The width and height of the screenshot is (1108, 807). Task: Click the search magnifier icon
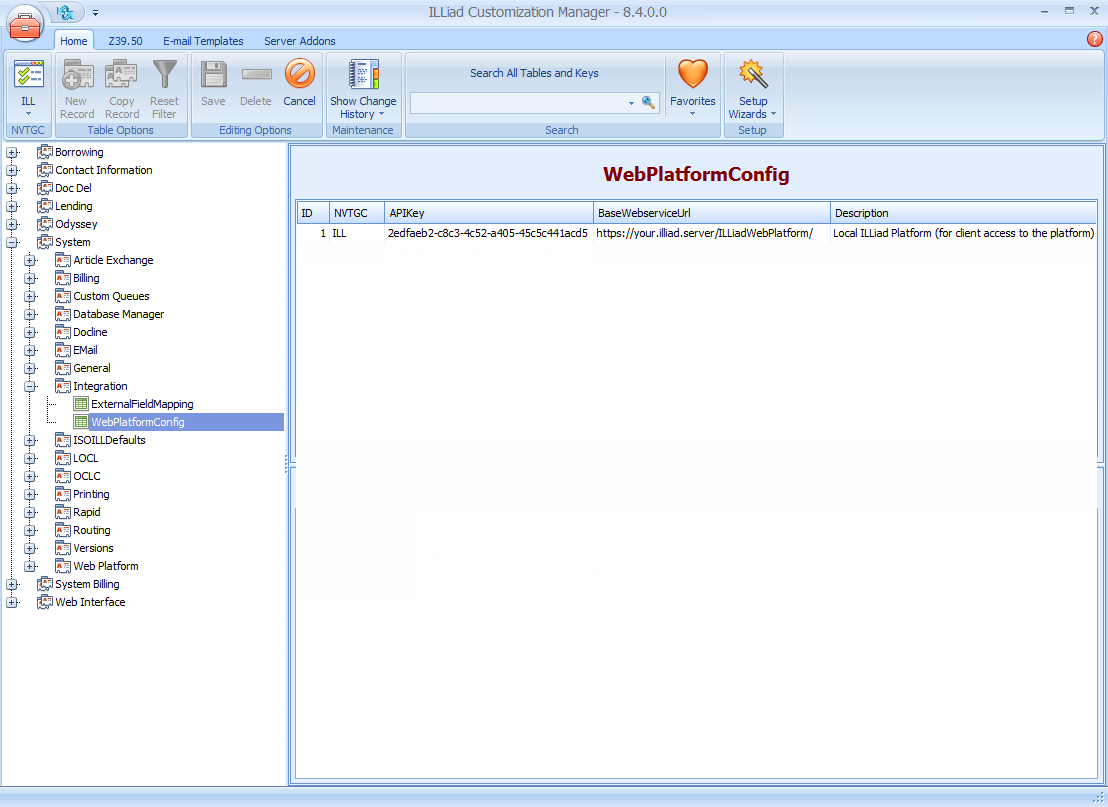(x=649, y=102)
